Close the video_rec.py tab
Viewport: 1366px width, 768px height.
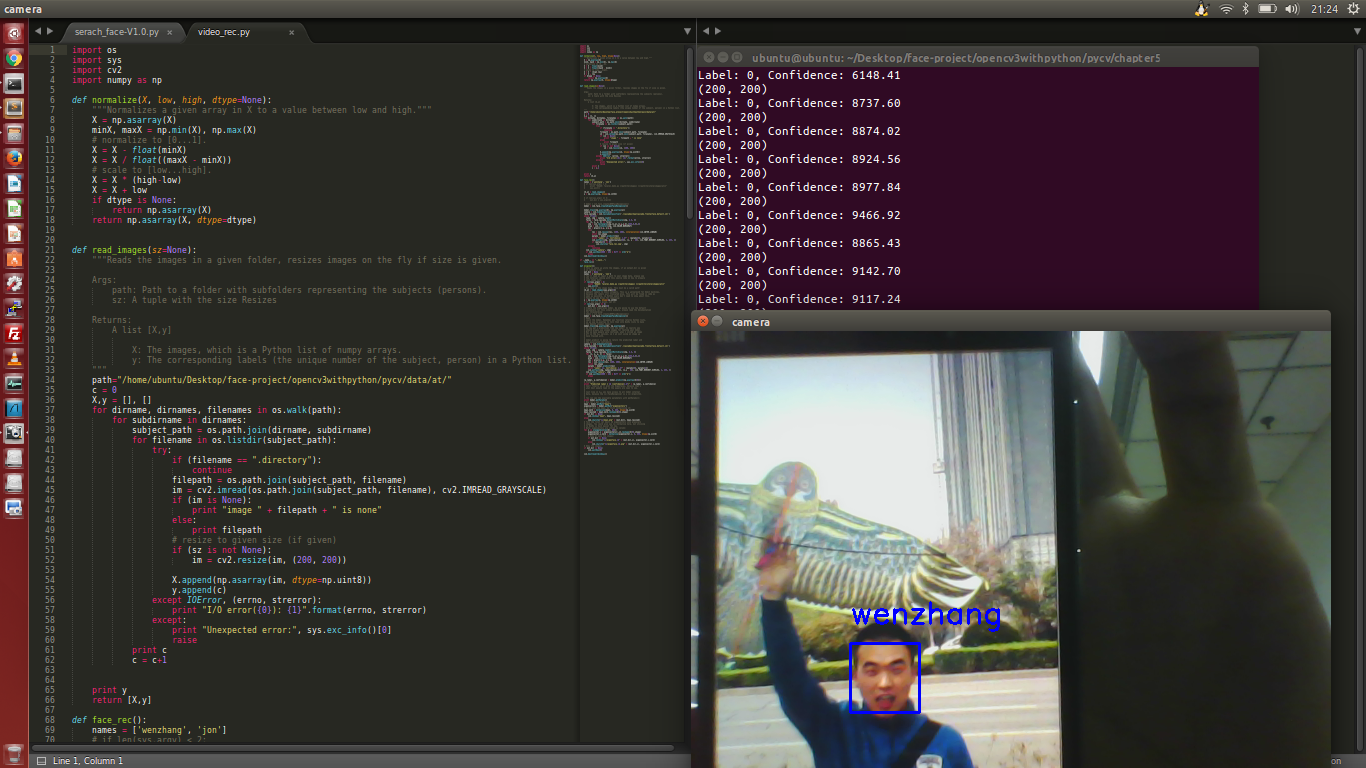pos(292,32)
